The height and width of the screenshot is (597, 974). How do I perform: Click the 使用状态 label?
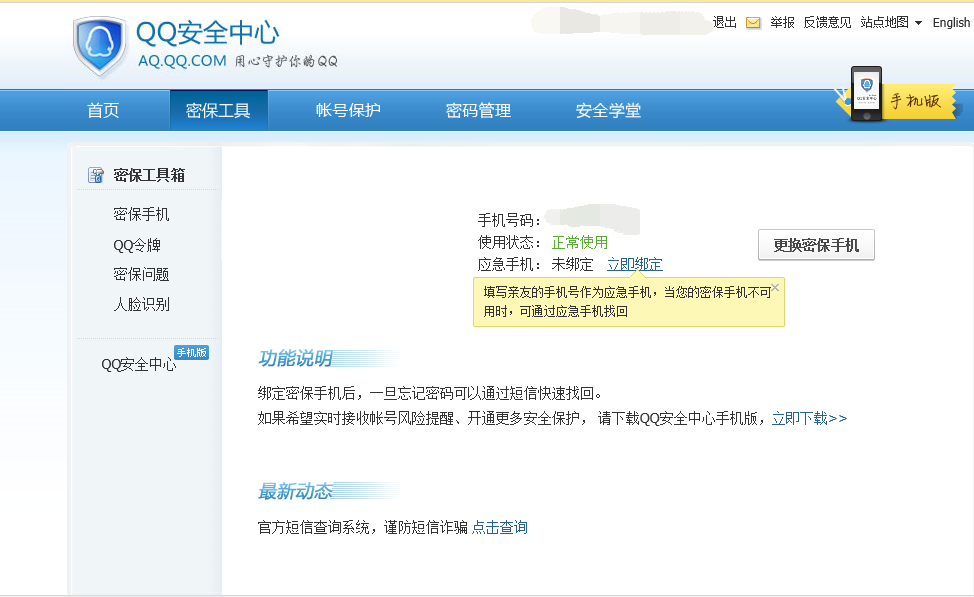coord(509,242)
